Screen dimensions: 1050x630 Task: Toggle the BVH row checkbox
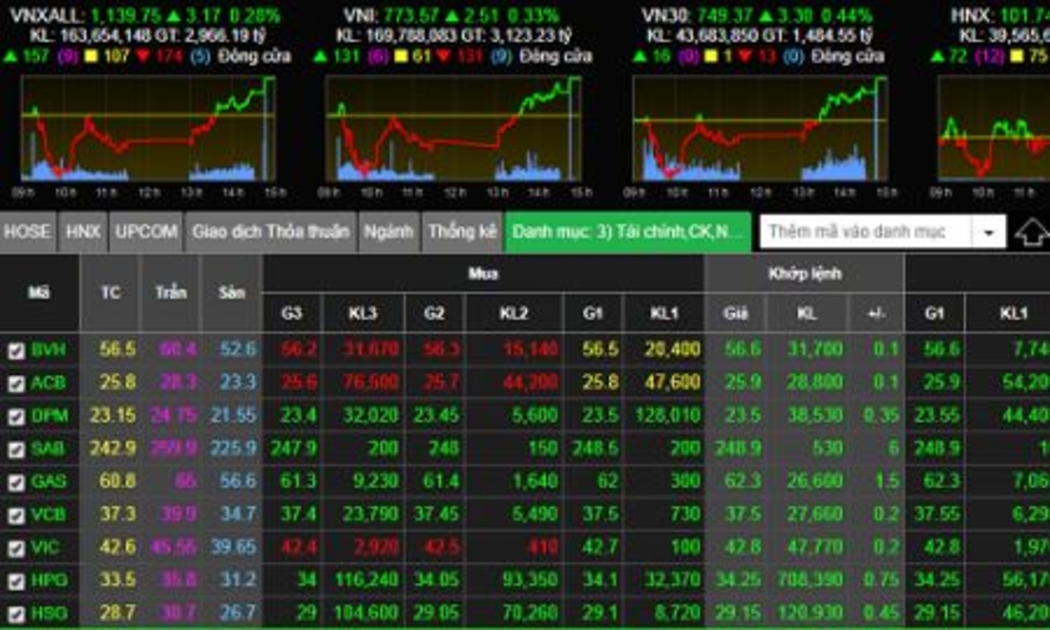point(16,350)
